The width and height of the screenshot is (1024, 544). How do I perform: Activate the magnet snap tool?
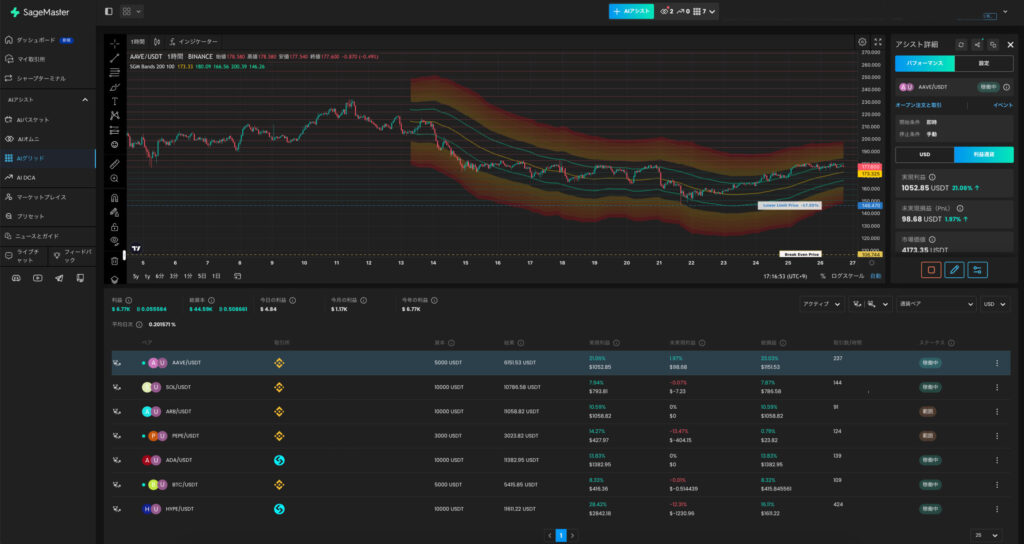click(115, 198)
